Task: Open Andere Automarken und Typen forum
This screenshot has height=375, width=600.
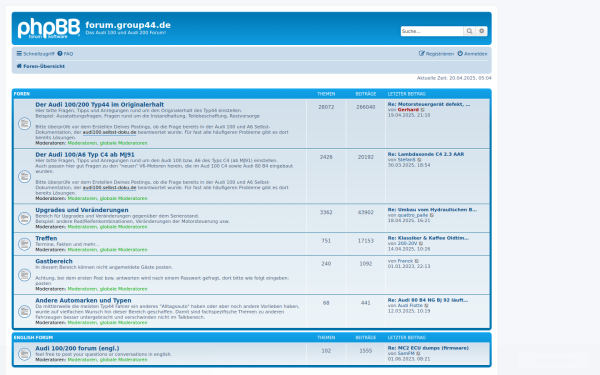Action: pyautogui.click(x=83, y=300)
